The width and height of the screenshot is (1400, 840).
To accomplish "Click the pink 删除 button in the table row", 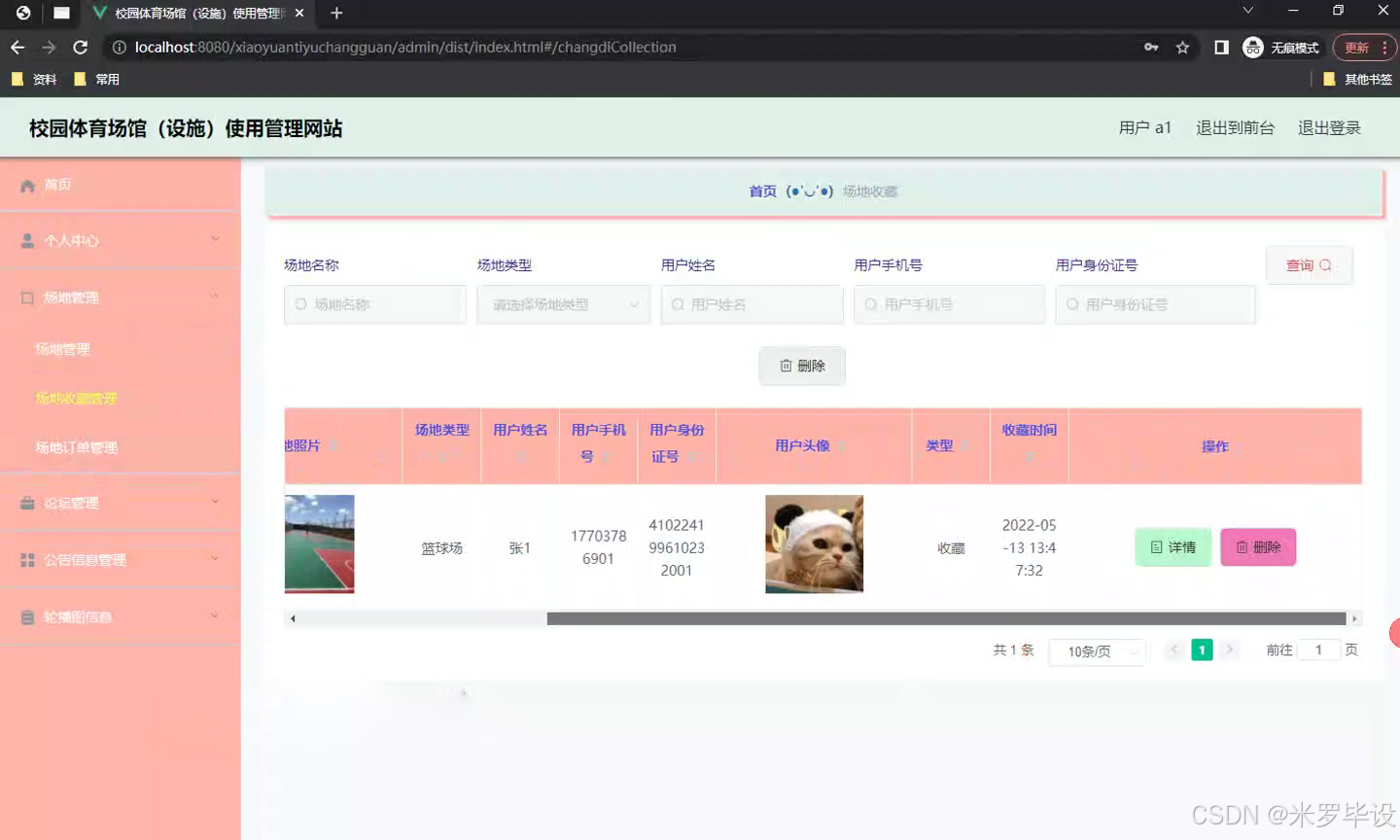I will point(1258,547).
